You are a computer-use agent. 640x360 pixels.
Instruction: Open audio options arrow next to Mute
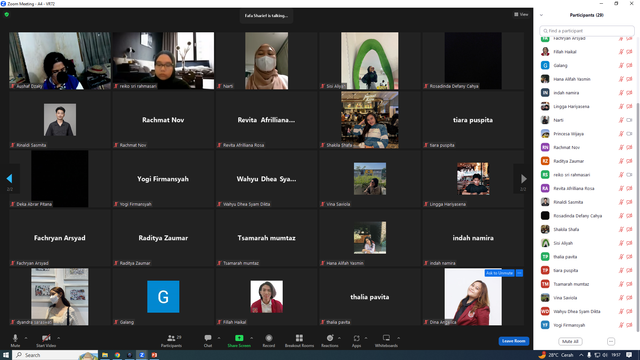26,338
